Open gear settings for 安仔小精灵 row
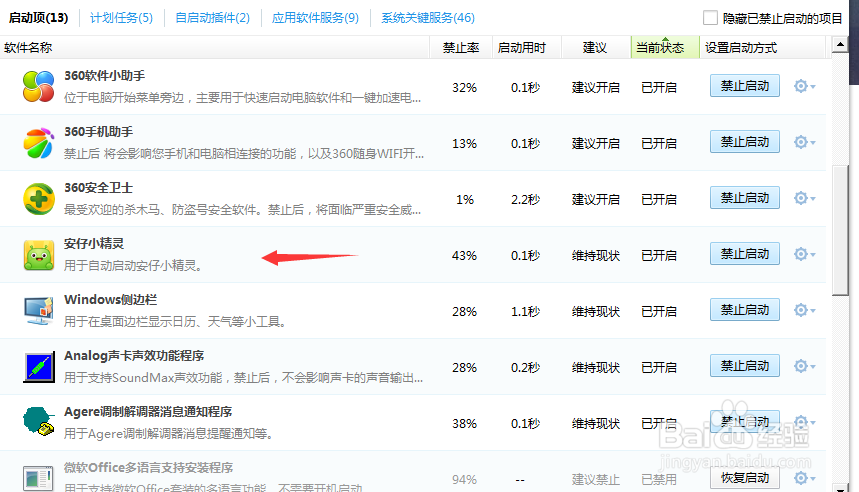859x492 pixels. 804,254
